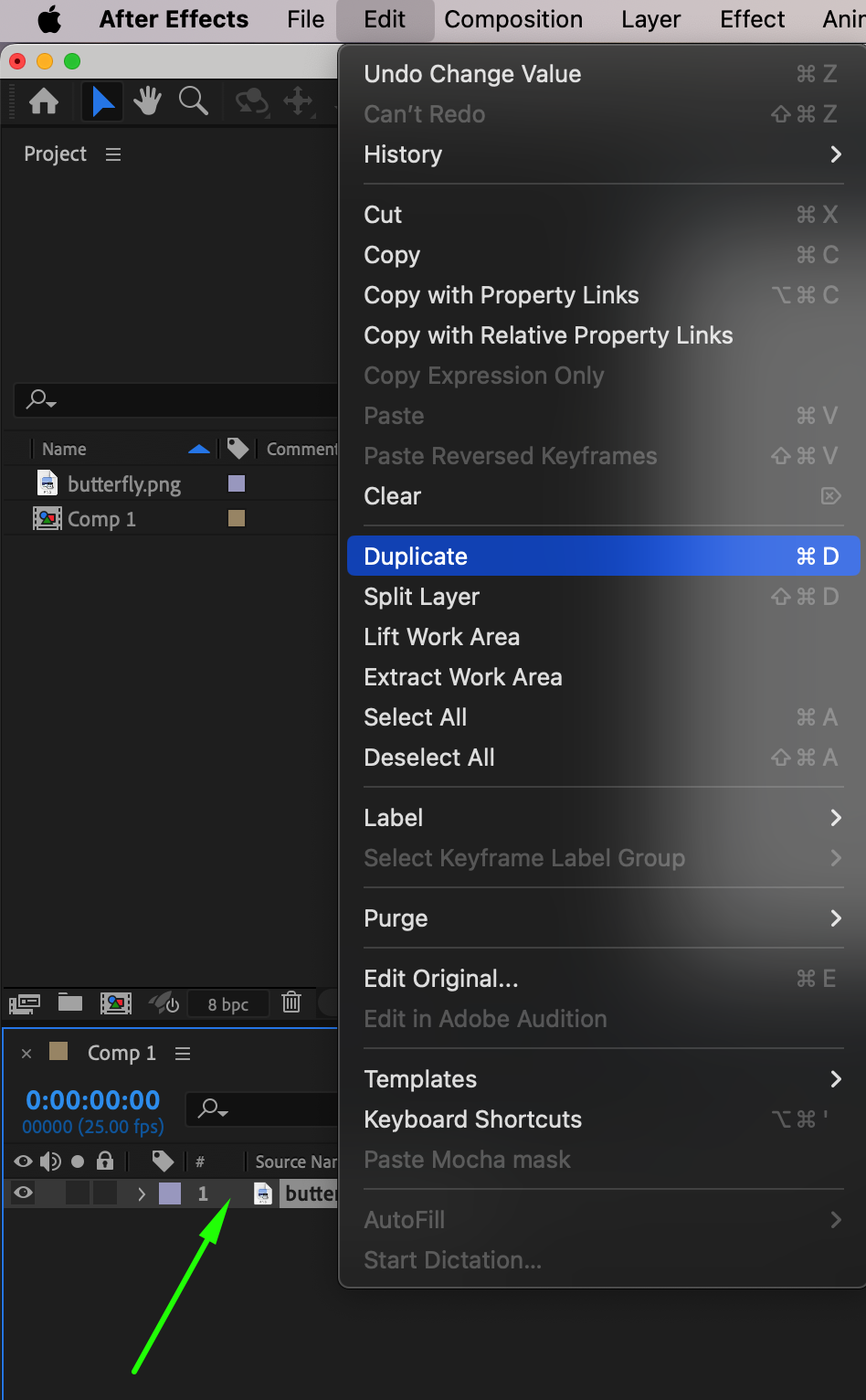866x1400 pixels.
Task: Toggle the solo switch on layer 1
Action: [x=78, y=1193]
